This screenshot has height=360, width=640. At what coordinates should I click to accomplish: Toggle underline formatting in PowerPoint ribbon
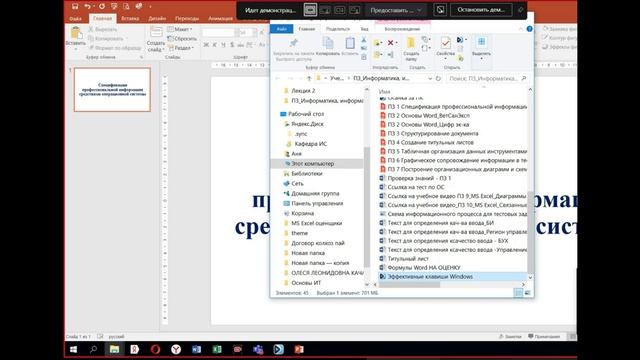tap(223, 45)
